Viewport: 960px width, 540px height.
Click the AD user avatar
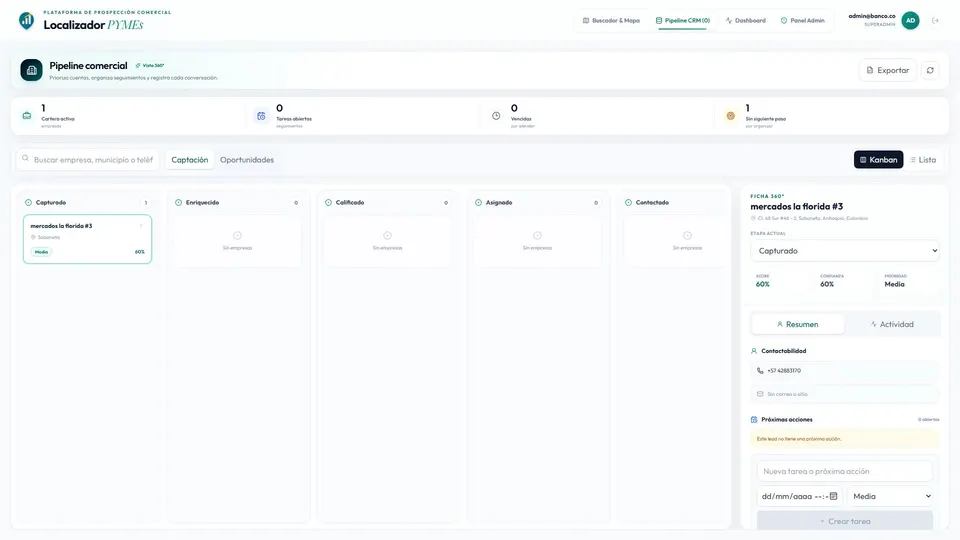[x=910, y=21]
